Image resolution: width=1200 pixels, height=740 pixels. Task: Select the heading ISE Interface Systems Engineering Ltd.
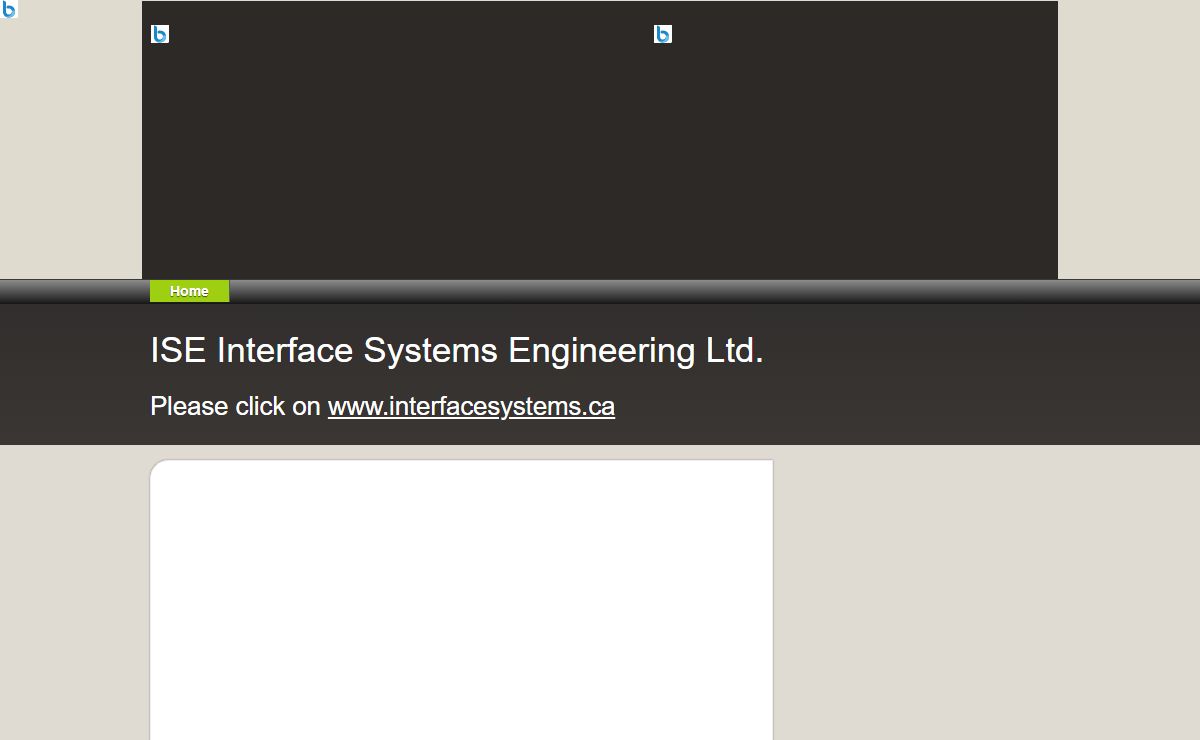point(457,351)
